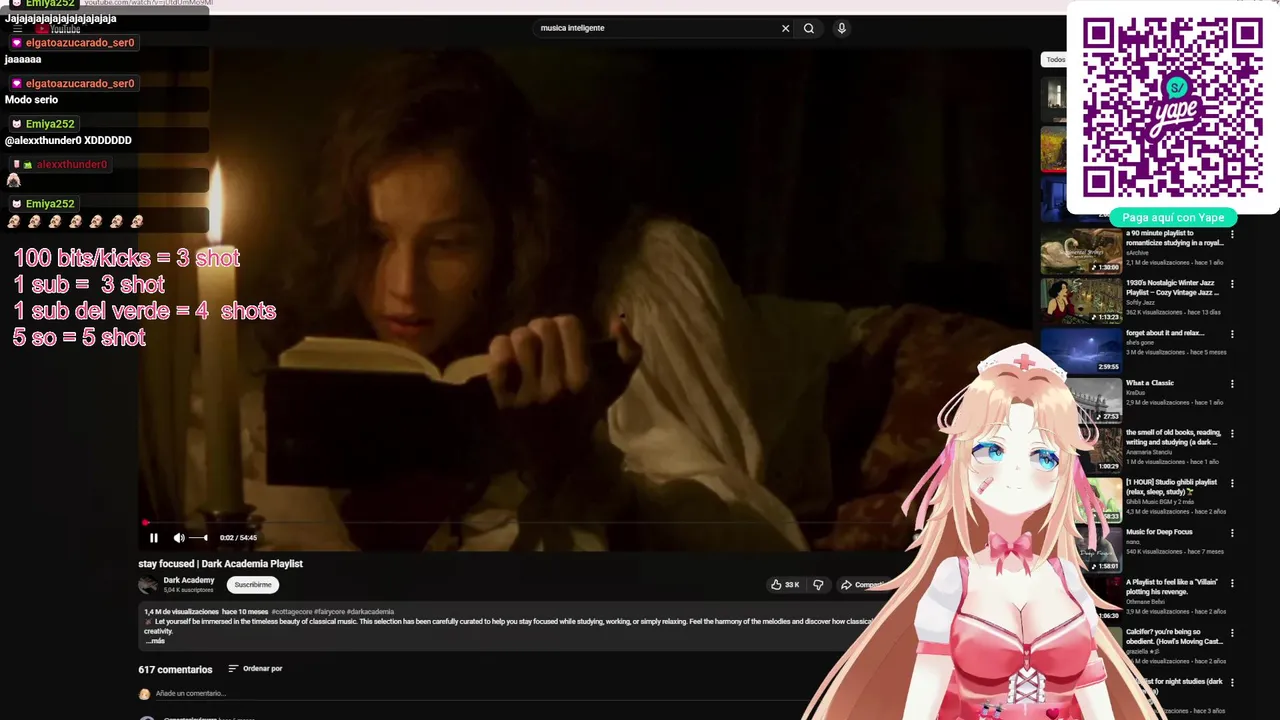Open options for 'Calcifer? you're being so obedient'

click(1232, 633)
